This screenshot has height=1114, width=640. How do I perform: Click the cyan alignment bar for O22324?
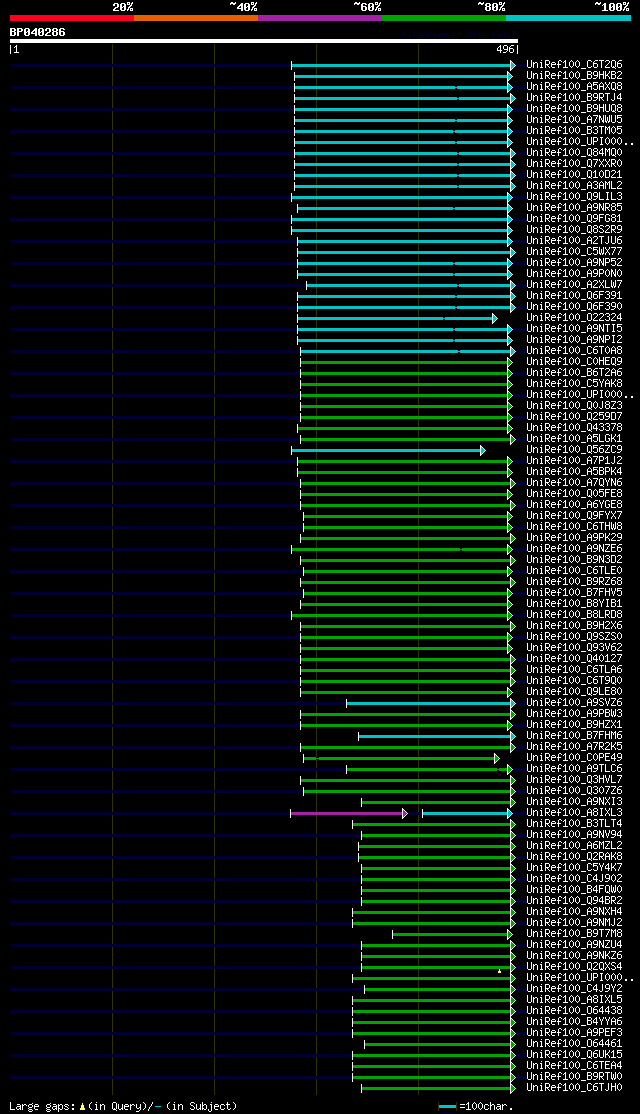coord(397,318)
